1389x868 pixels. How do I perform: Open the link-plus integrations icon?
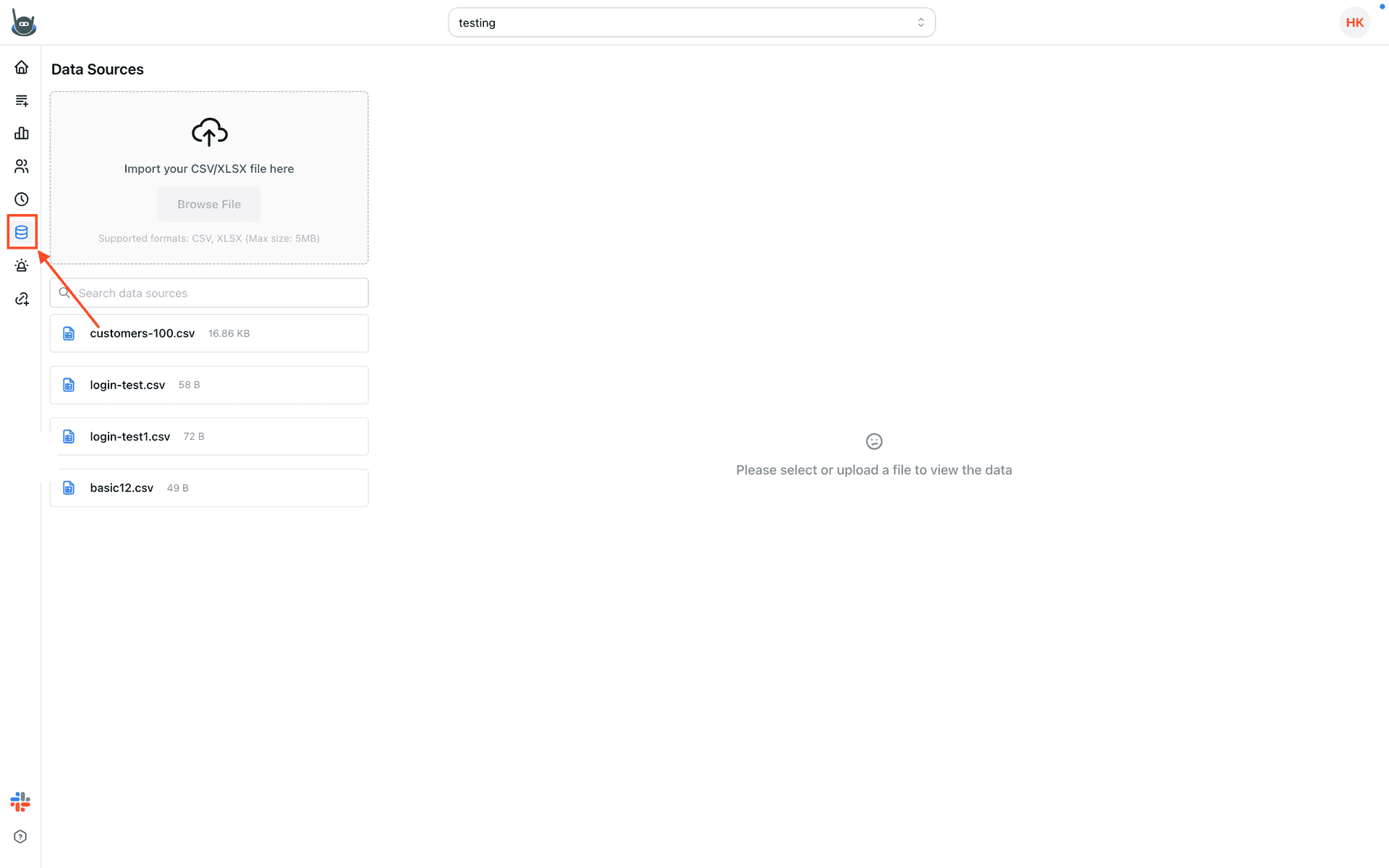[x=22, y=299]
